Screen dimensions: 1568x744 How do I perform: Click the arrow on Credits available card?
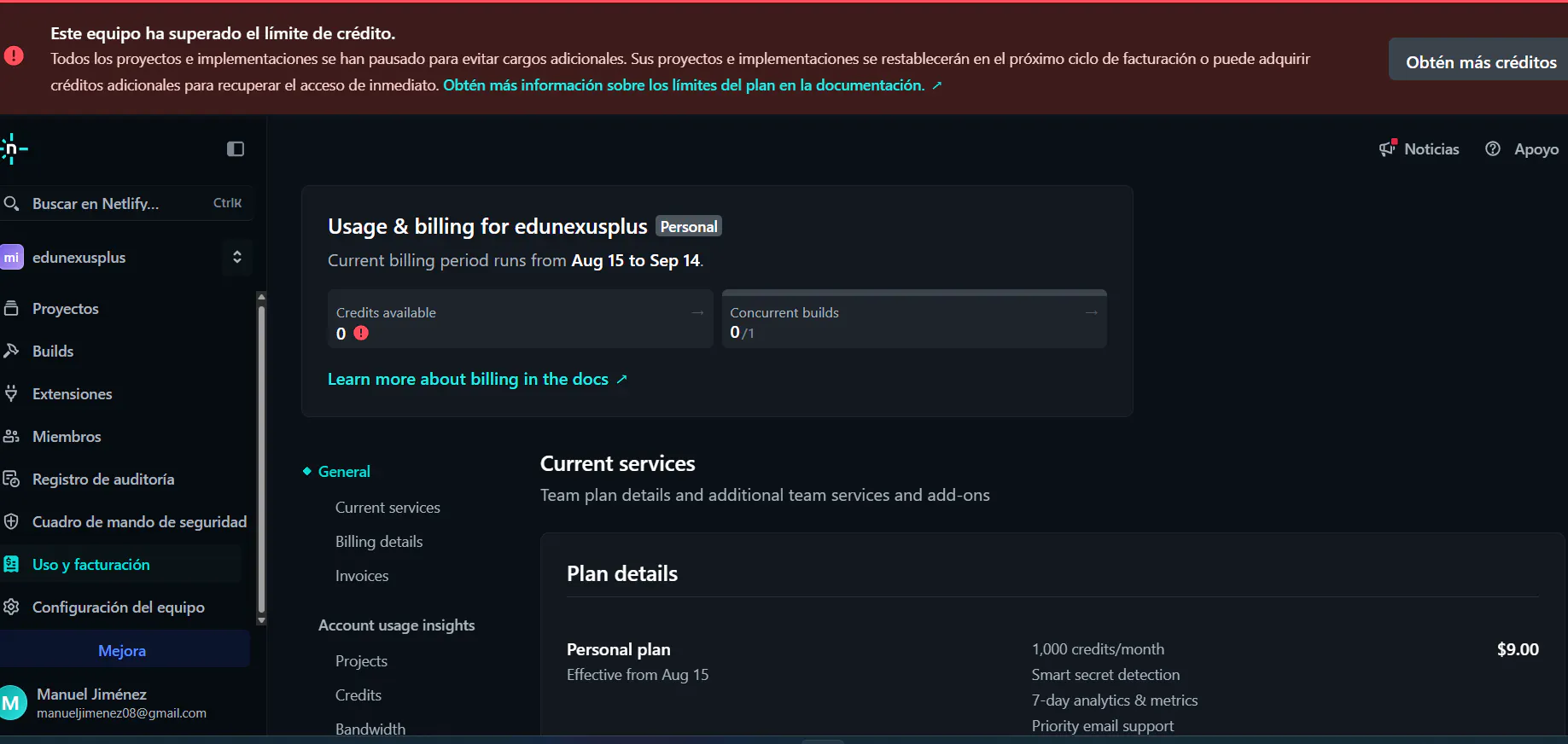tap(697, 312)
